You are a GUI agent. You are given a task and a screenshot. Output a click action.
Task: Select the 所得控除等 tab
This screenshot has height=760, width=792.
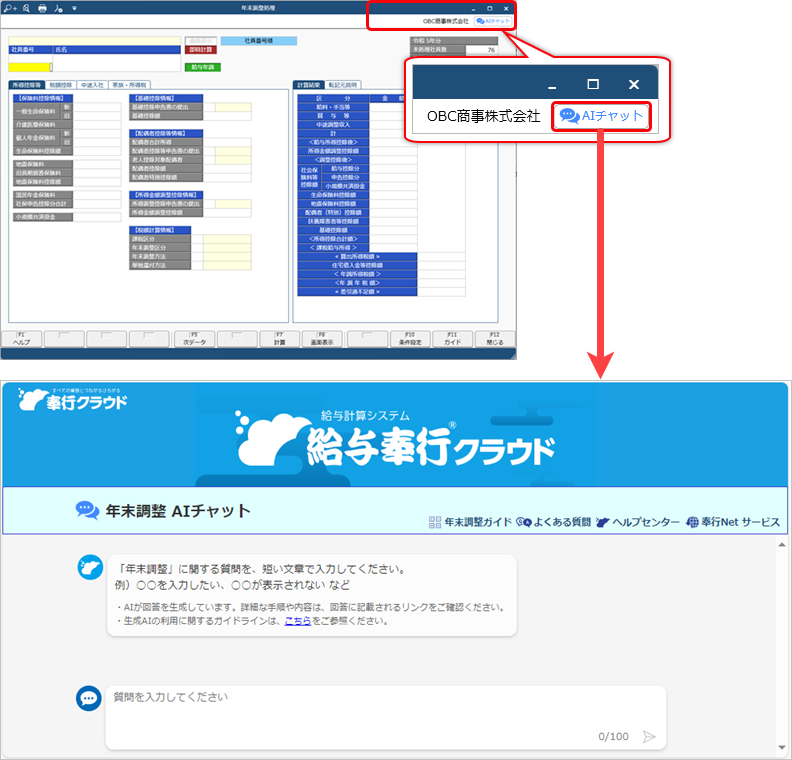27,85
